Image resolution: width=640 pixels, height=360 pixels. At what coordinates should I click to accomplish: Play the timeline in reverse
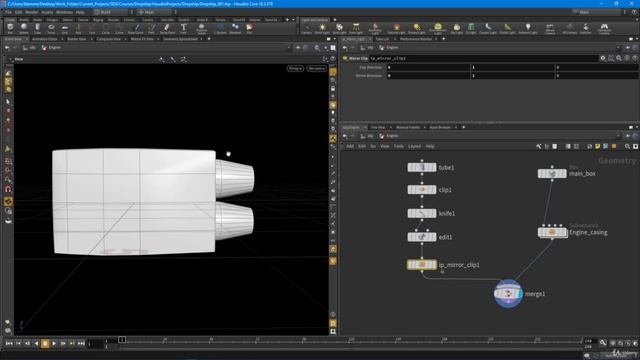coord(36,344)
